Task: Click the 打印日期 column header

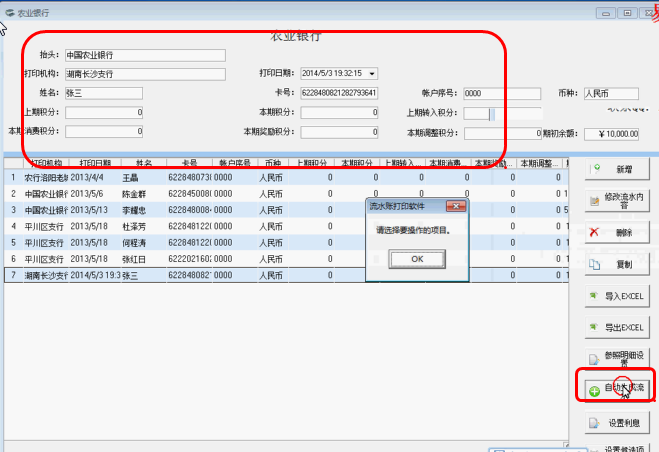Action: click(x=95, y=163)
